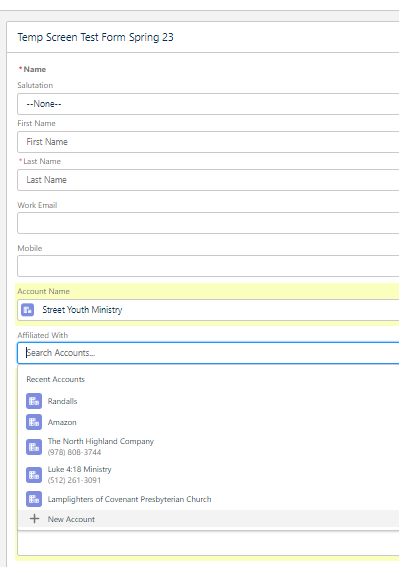Click into the Mobile field
399x567 pixels.
pos(208,266)
